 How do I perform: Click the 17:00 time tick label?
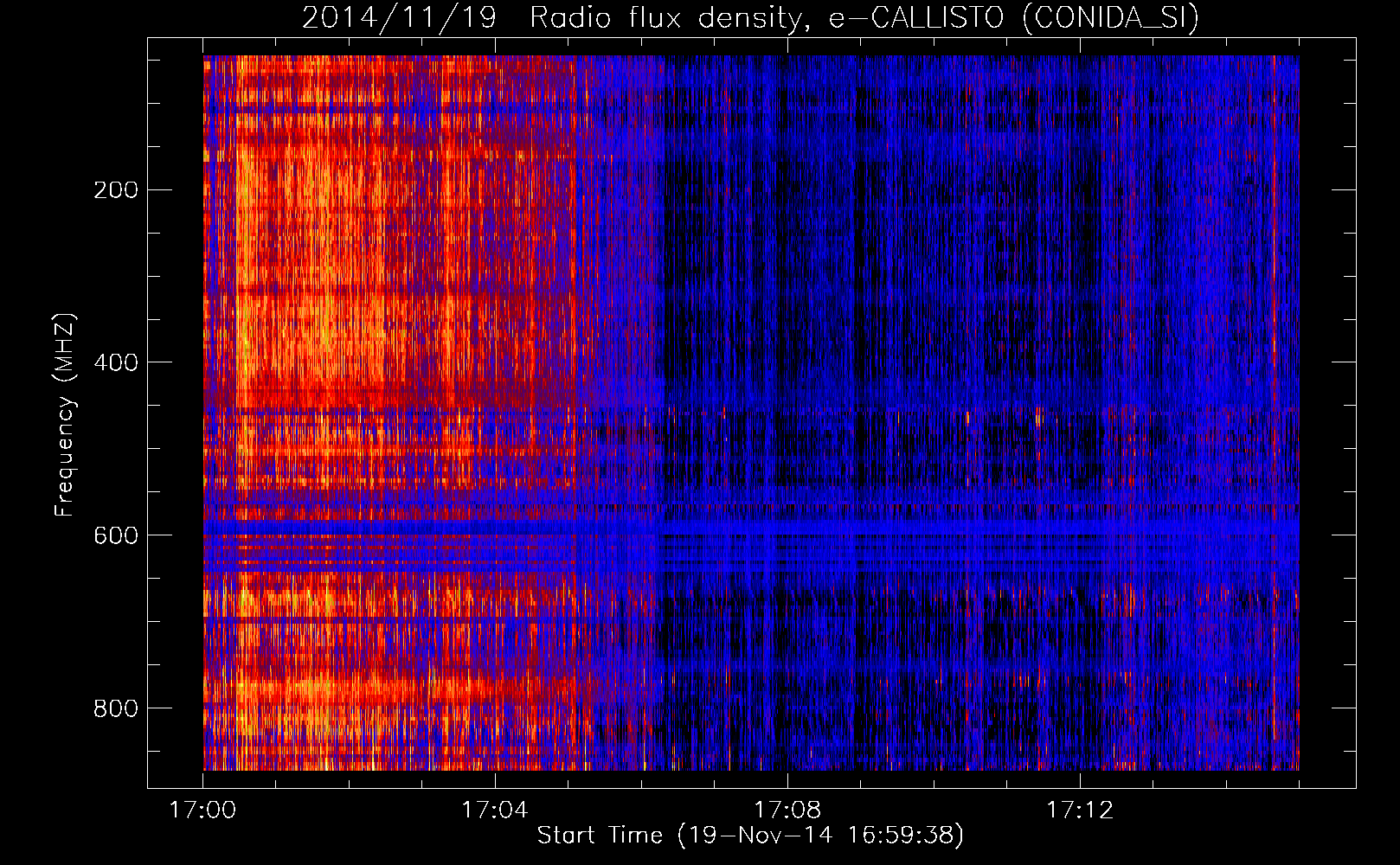(202, 811)
